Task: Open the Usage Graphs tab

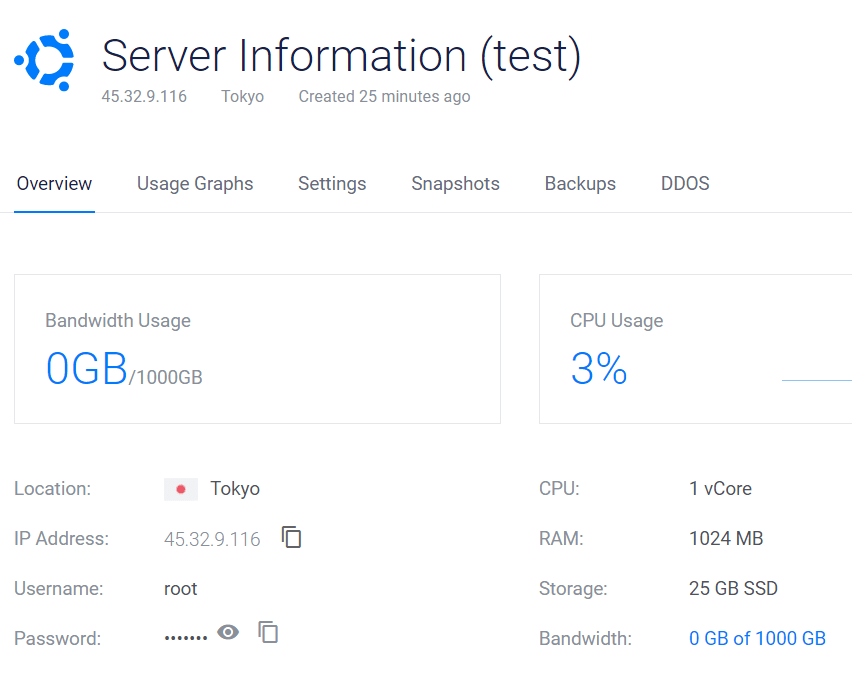Action: (195, 184)
